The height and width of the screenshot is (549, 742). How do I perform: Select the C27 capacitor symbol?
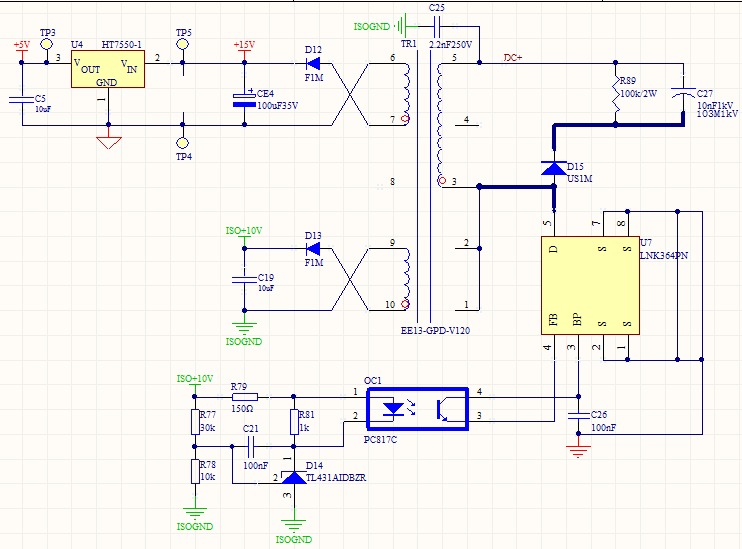(683, 92)
